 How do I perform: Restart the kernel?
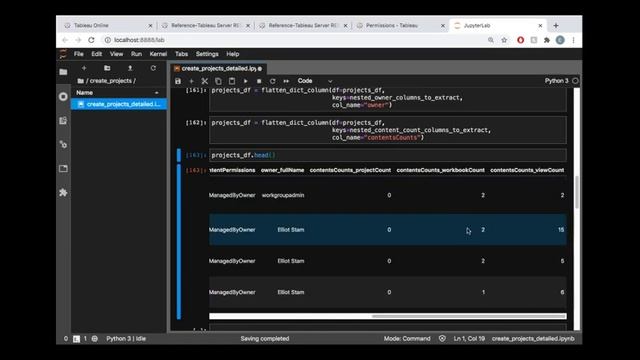pos(273,81)
